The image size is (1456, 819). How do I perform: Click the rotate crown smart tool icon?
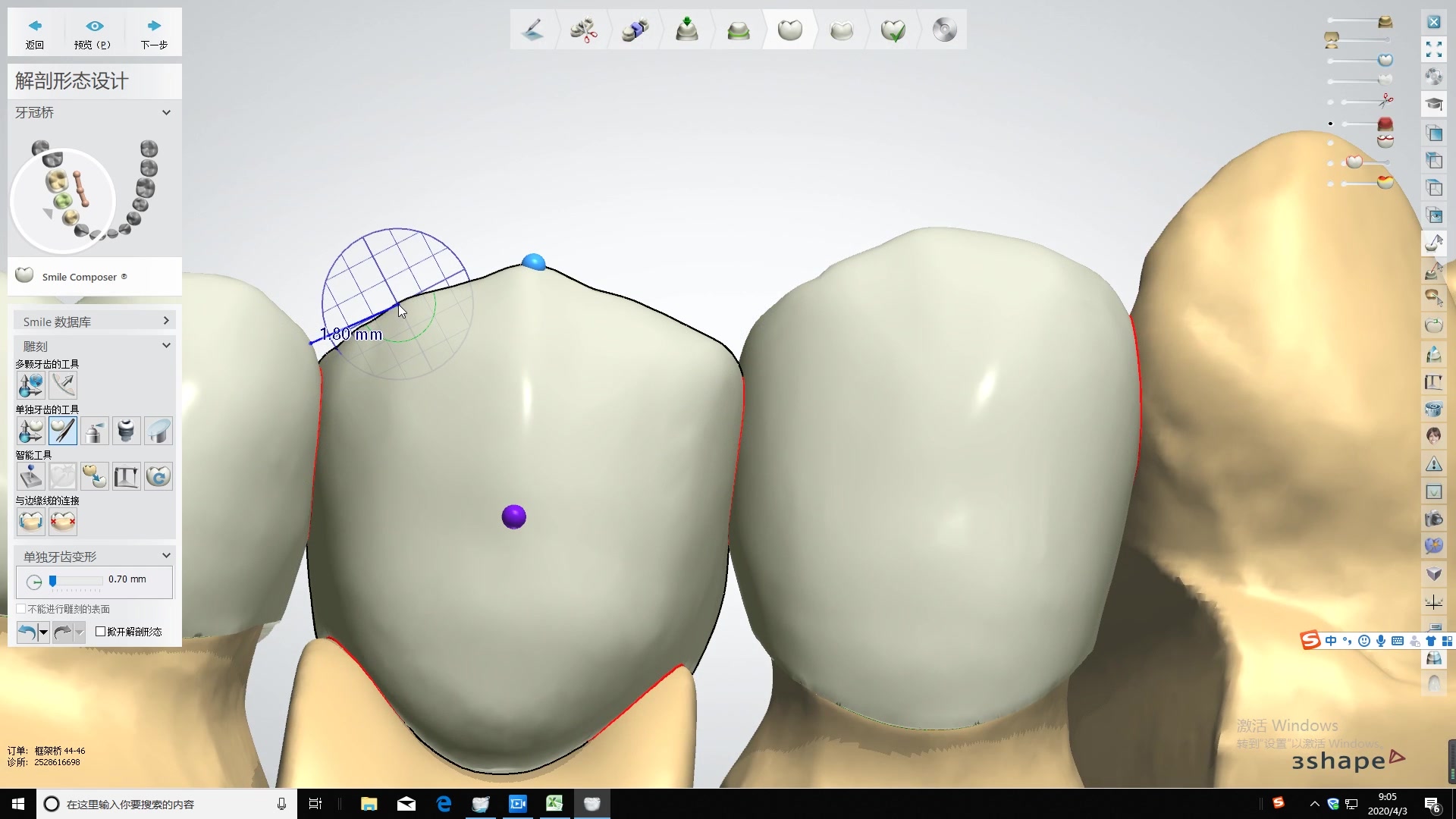158,476
